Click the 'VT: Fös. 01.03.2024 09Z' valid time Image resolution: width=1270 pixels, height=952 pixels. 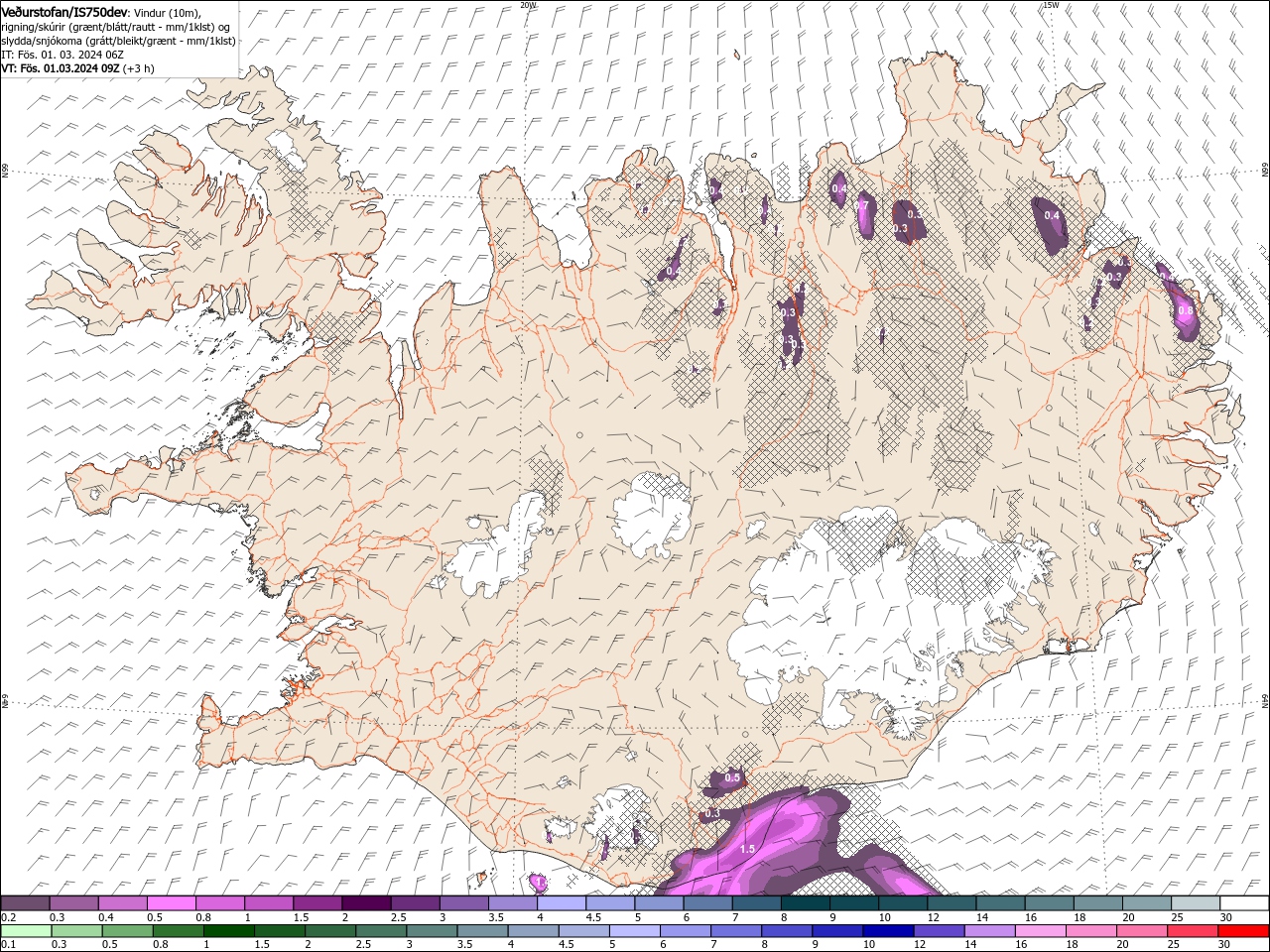[61, 68]
